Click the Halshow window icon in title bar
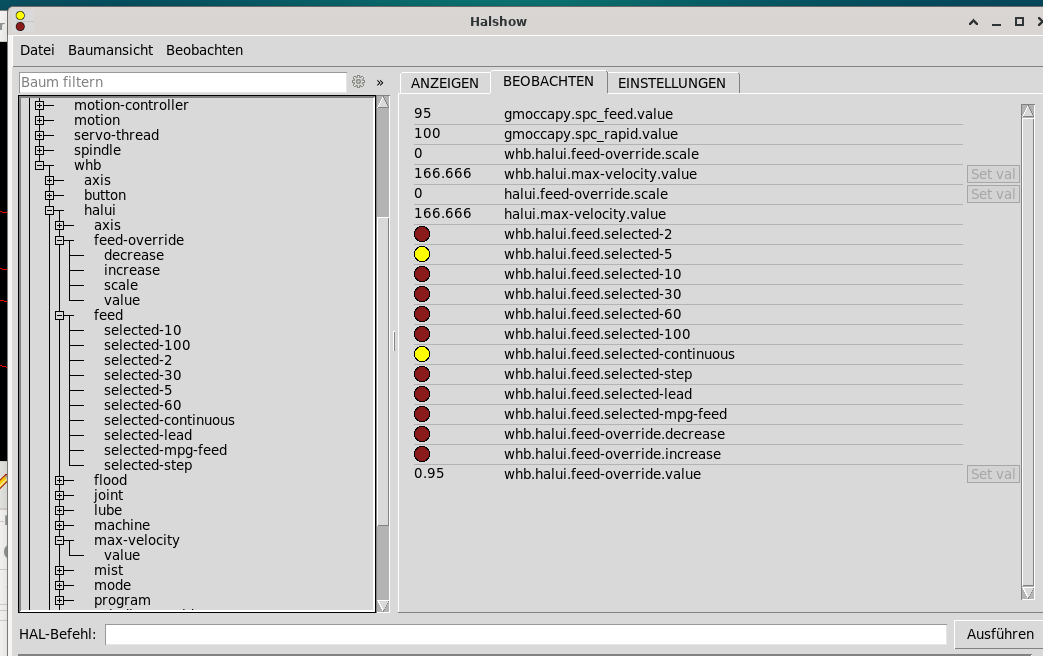The width and height of the screenshot is (1043, 656). 20,21
